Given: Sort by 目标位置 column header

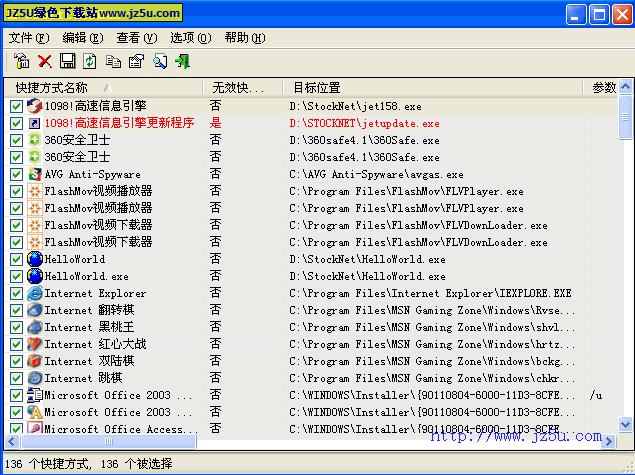Looking at the screenshot, I should (x=433, y=87).
